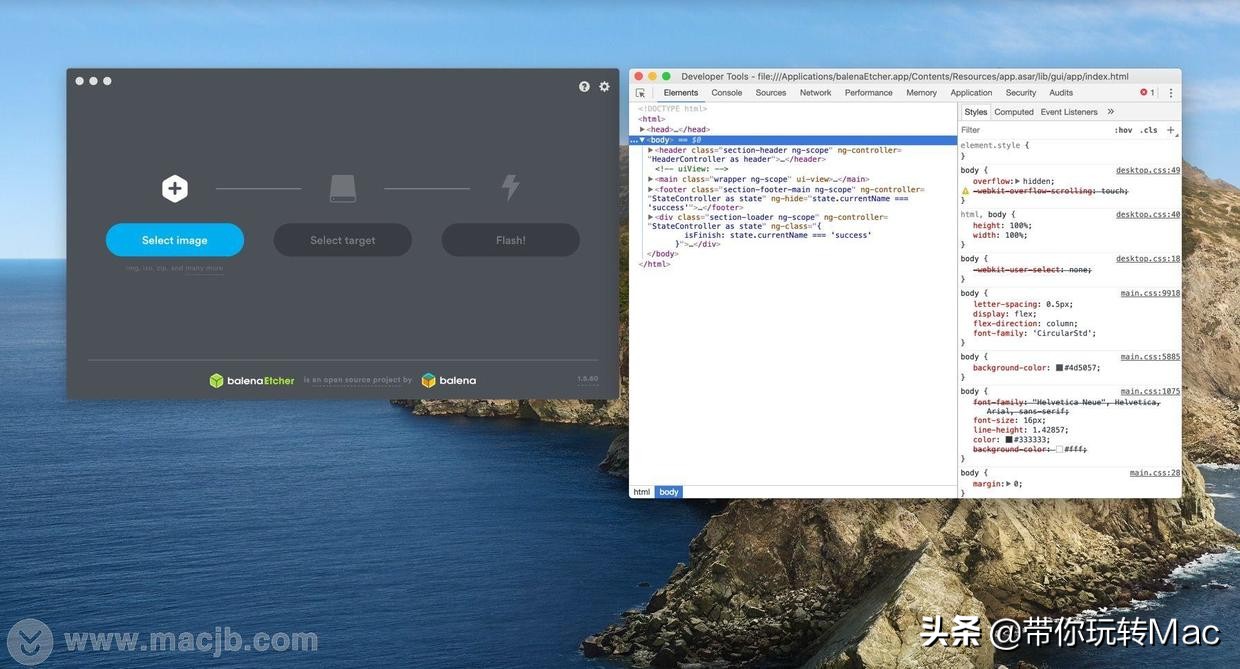Click the balena cube logo in footer
The width and height of the screenshot is (1240, 669).
pyautogui.click(x=428, y=380)
